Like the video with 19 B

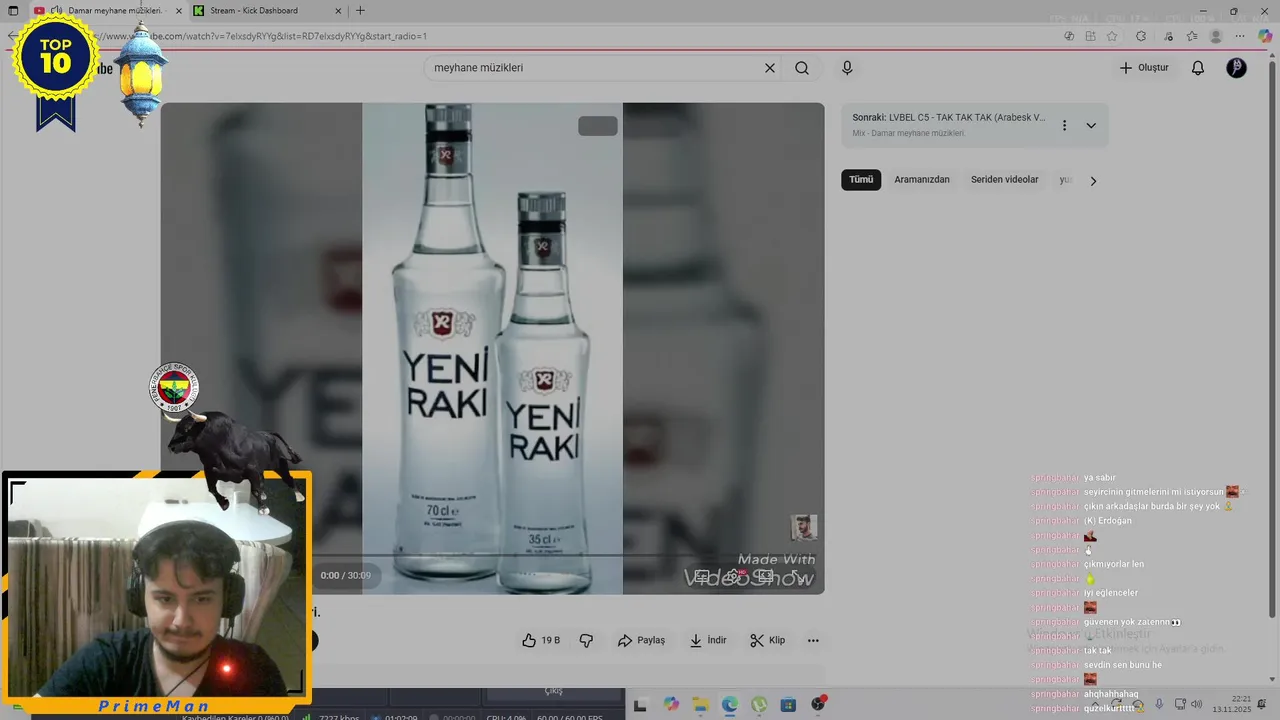point(541,640)
